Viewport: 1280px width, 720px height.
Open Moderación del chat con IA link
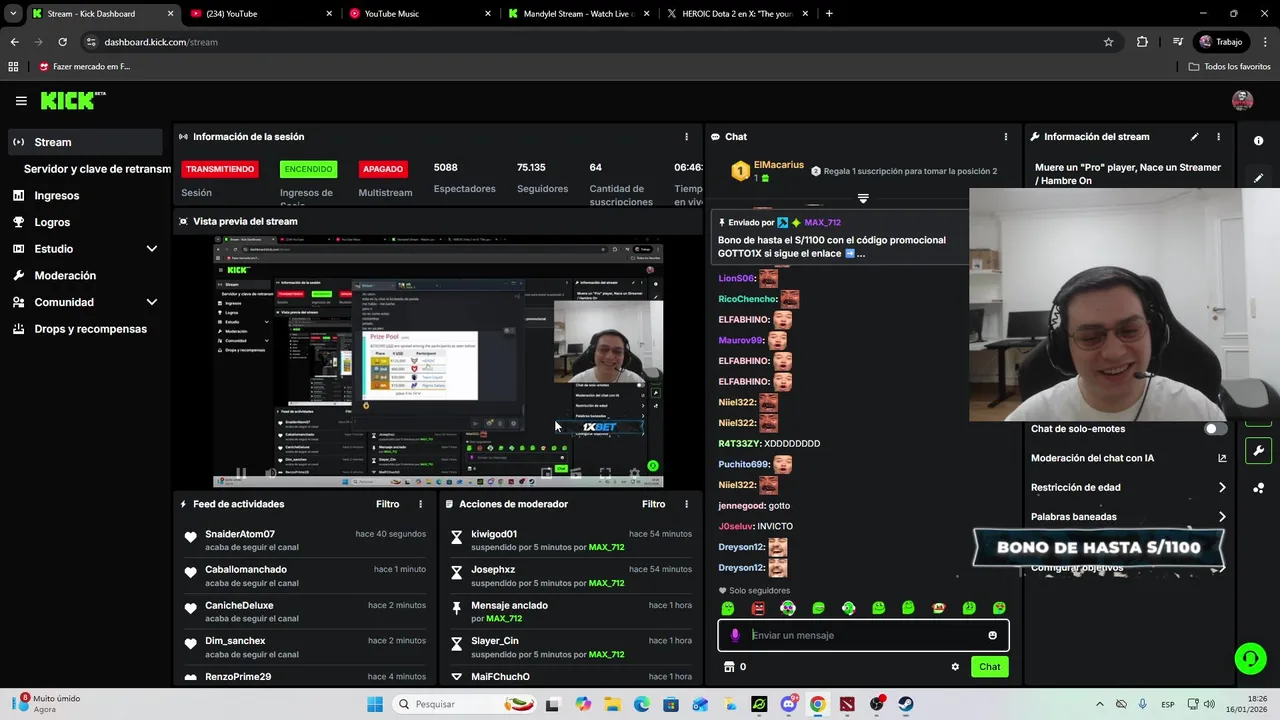(x=1128, y=458)
